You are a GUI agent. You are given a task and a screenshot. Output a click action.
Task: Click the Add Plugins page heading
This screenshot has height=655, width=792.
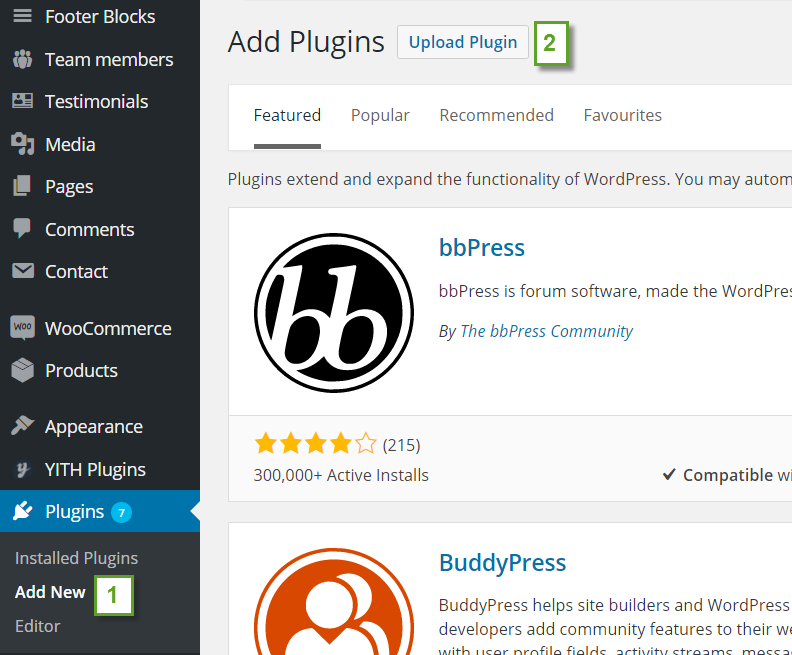coord(306,41)
